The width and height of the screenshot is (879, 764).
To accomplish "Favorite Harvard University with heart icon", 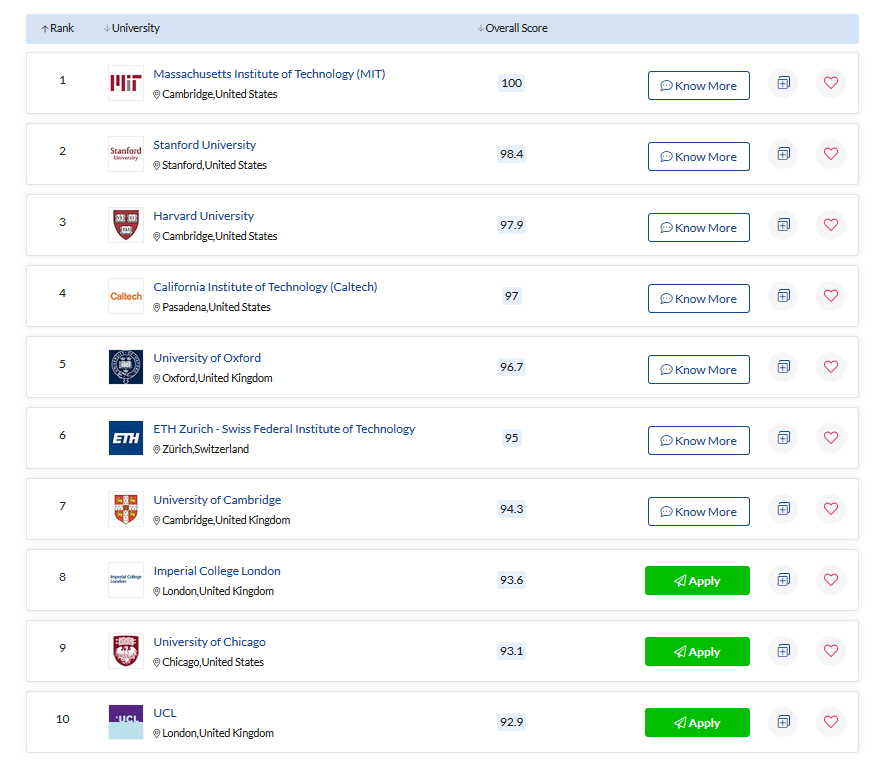I will tap(831, 225).
